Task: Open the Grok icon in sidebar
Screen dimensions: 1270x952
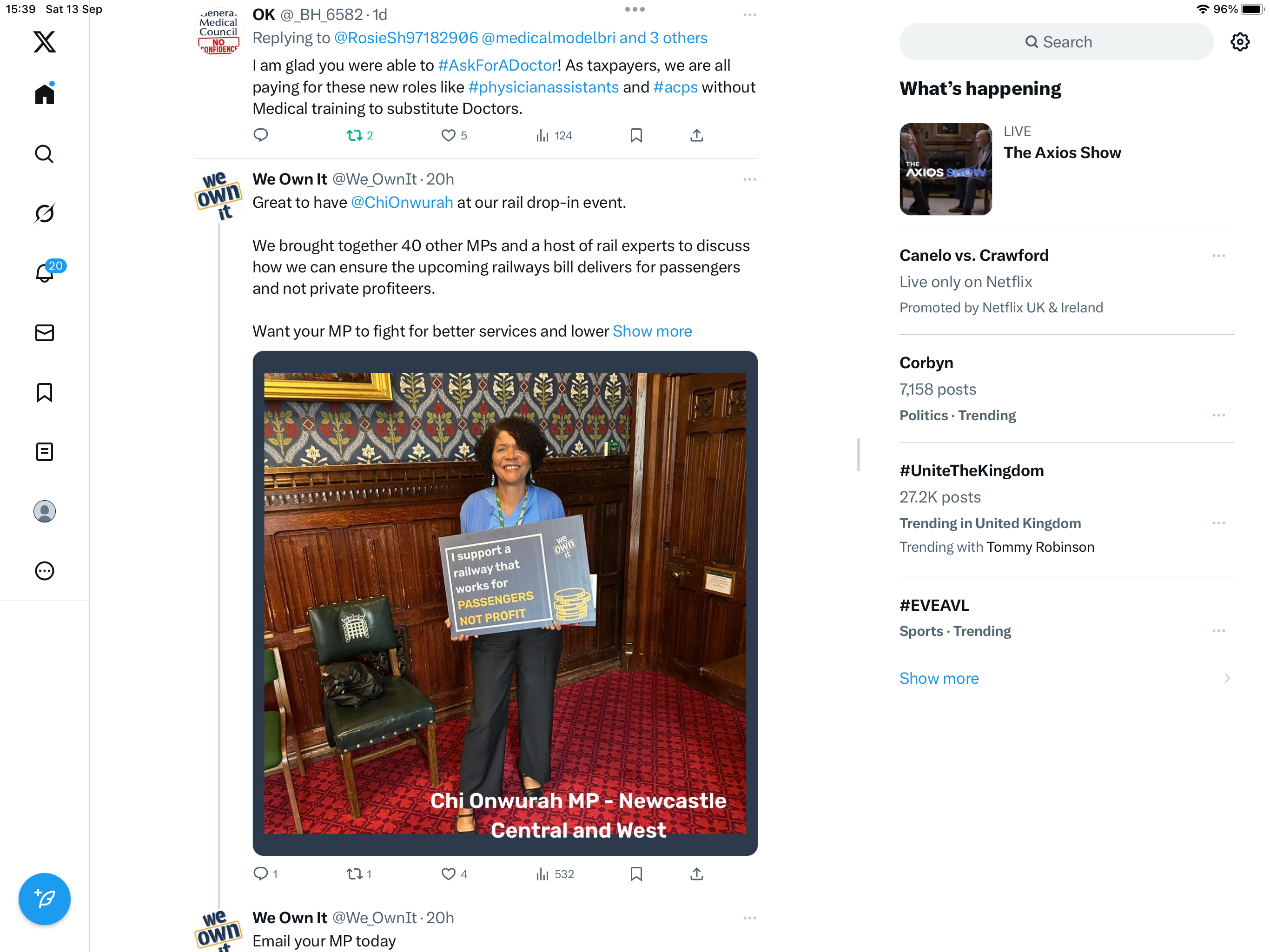Action: click(x=44, y=214)
